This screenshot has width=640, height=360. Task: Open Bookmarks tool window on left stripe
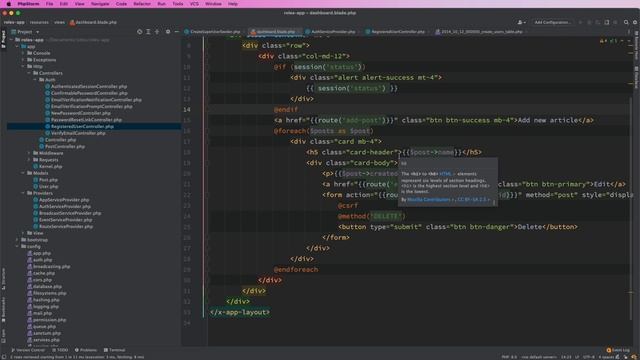click(x=3, y=309)
